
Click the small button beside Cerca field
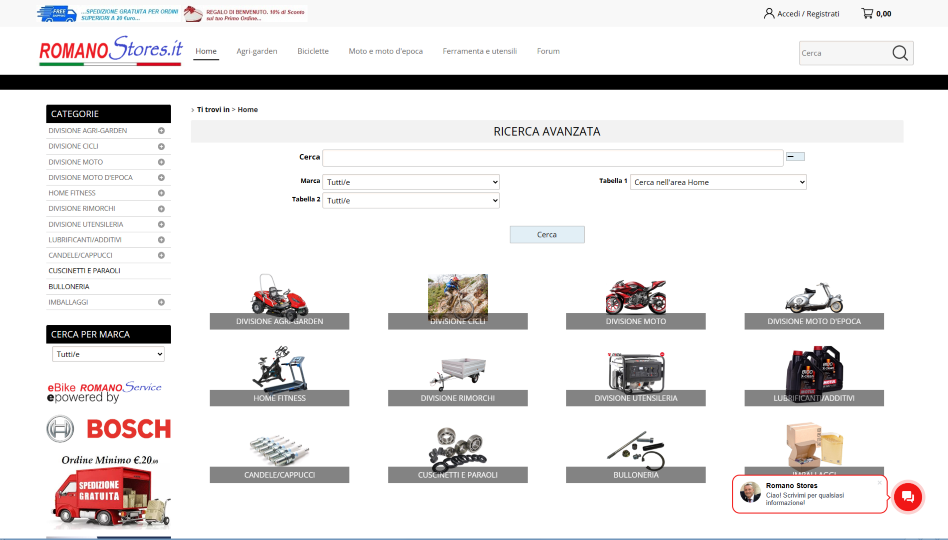coord(795,157)
